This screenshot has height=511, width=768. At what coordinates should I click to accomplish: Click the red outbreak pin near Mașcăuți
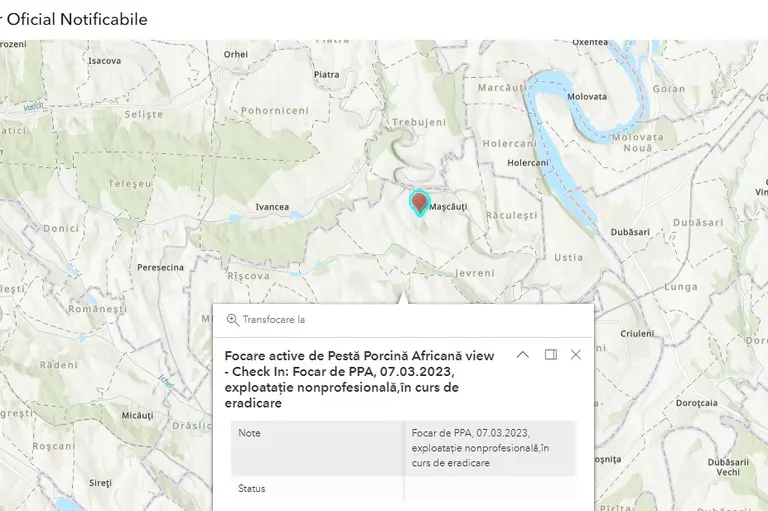(419, 203)
